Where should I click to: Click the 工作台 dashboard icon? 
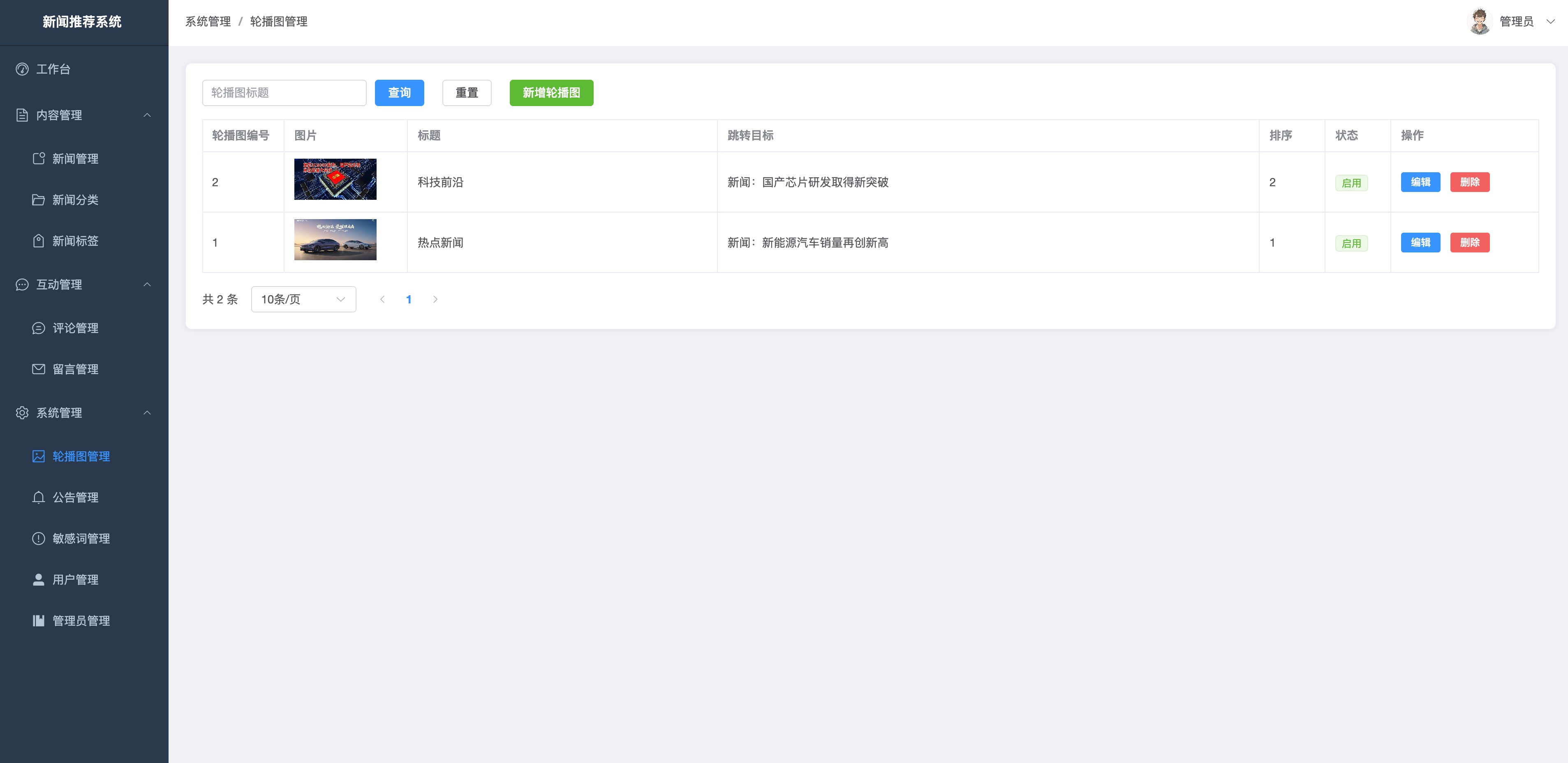click(22, 69)
